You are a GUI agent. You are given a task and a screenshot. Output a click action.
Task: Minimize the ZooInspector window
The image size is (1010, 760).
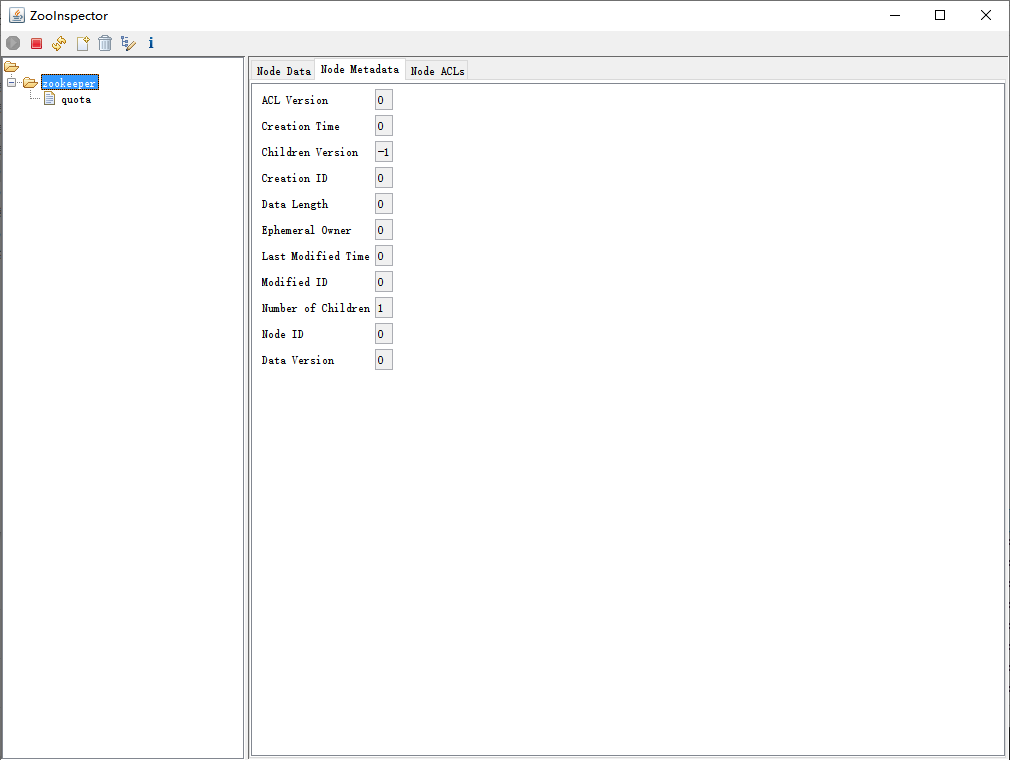coord(895,15)
